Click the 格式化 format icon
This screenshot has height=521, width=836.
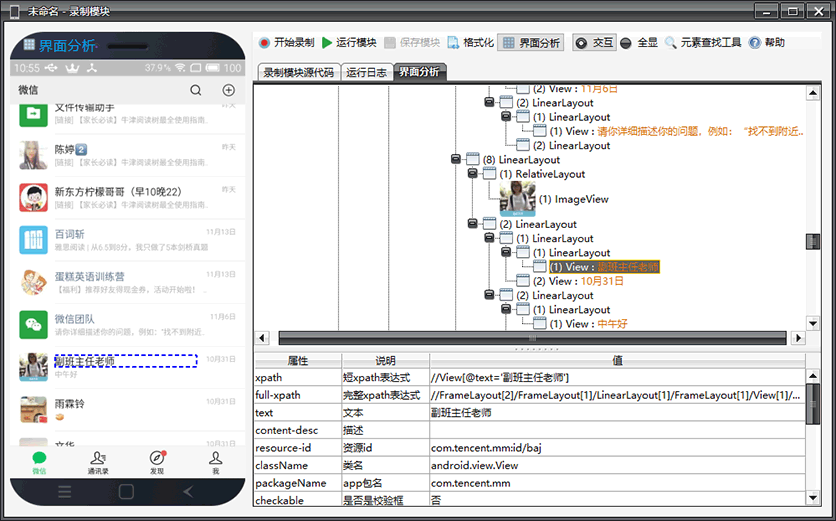pyautogui.click(x=453, y=43)
